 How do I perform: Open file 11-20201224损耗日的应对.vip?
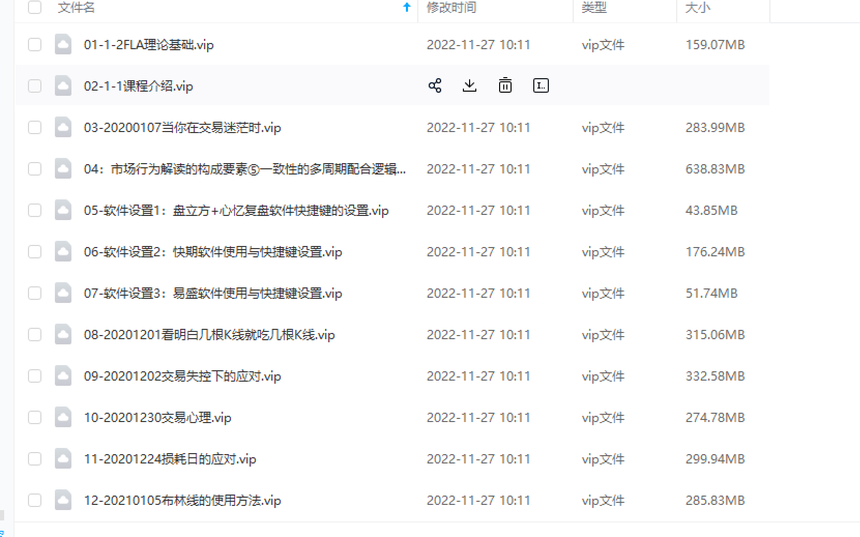click(x=170, y=459)
